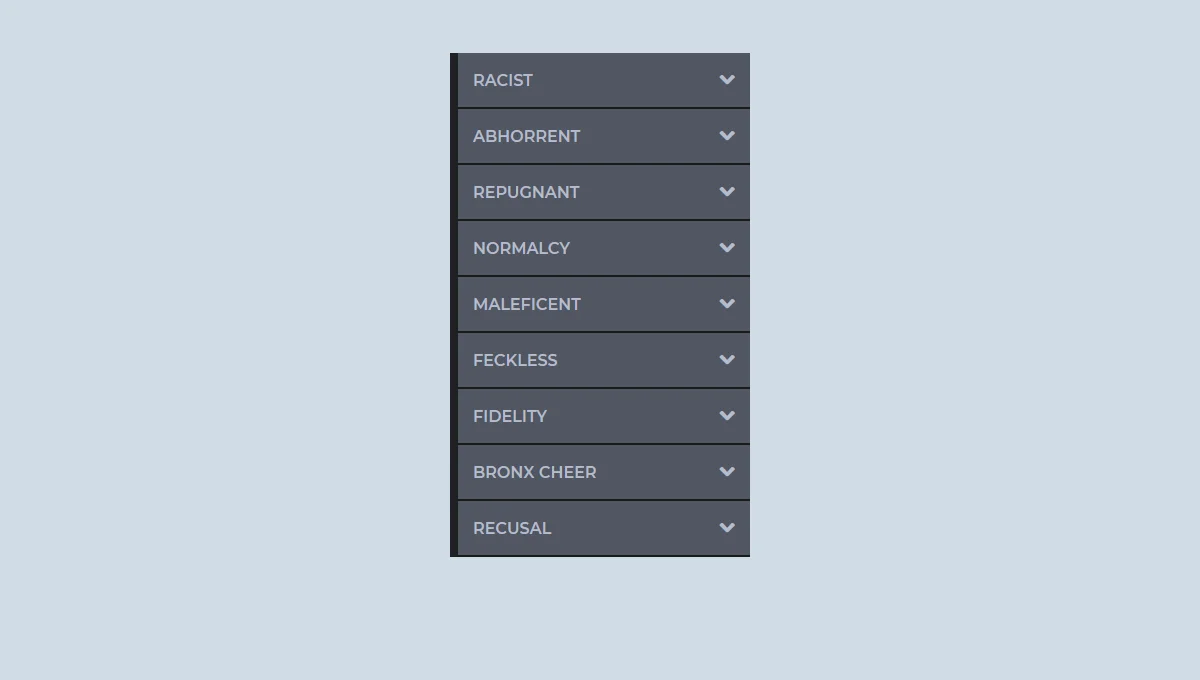Click the chevron icon beside BRONX CHEER
Image resolution: width=1200 pixels, height=680 pixels.
tap(727, 472)
